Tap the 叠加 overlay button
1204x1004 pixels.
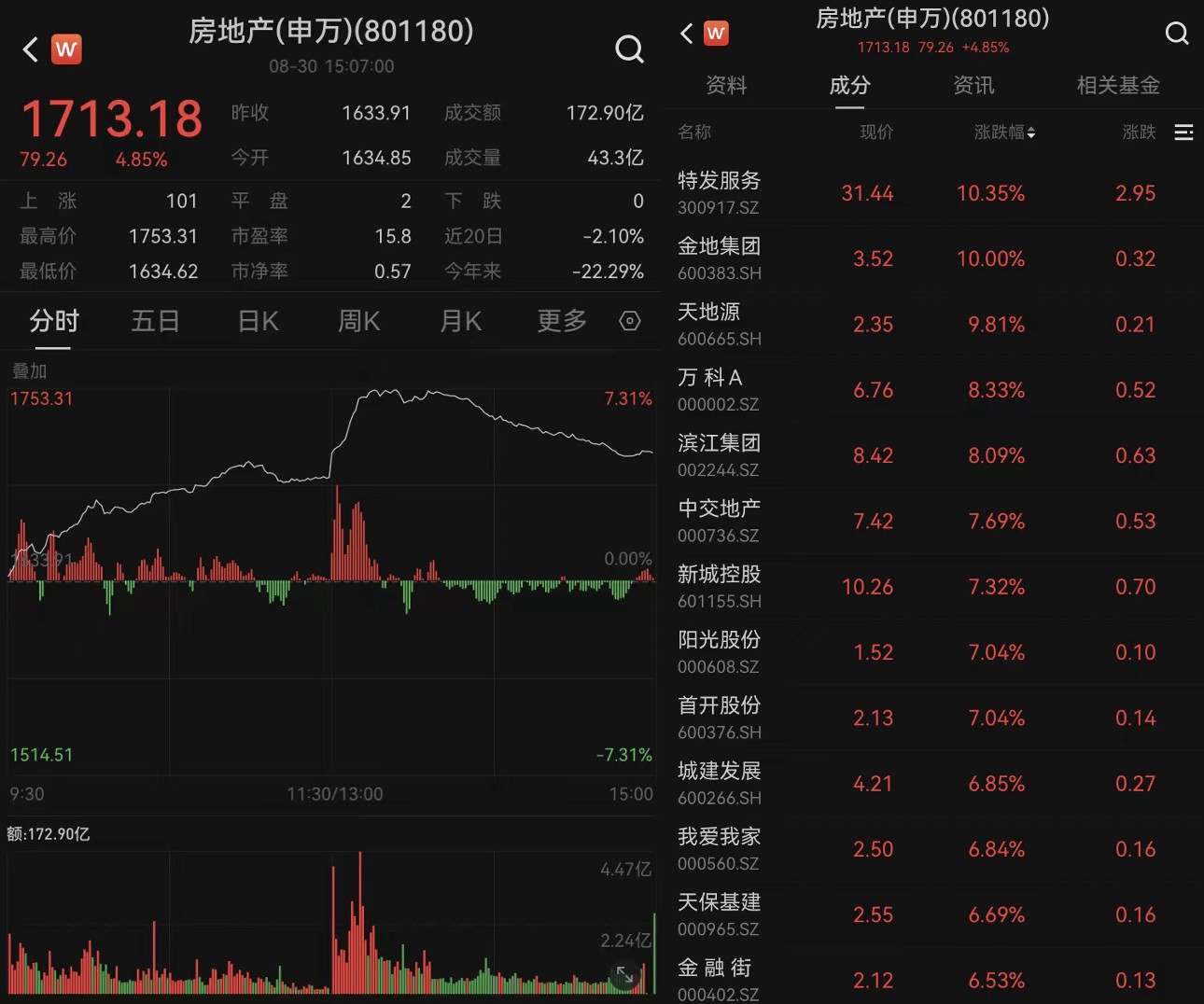[29, 370]
